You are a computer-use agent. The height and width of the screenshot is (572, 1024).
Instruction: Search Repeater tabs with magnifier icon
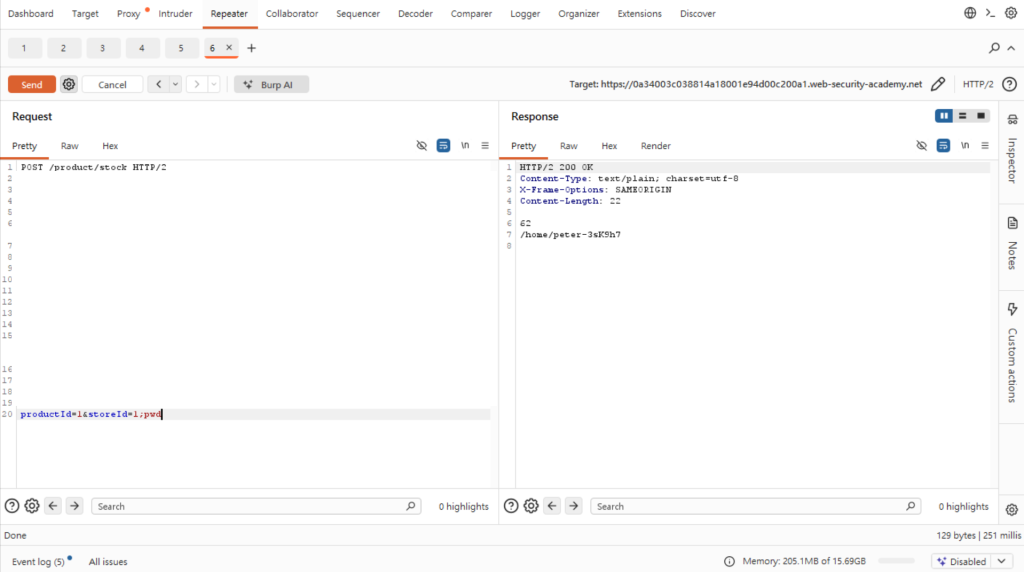pos(994,48)
